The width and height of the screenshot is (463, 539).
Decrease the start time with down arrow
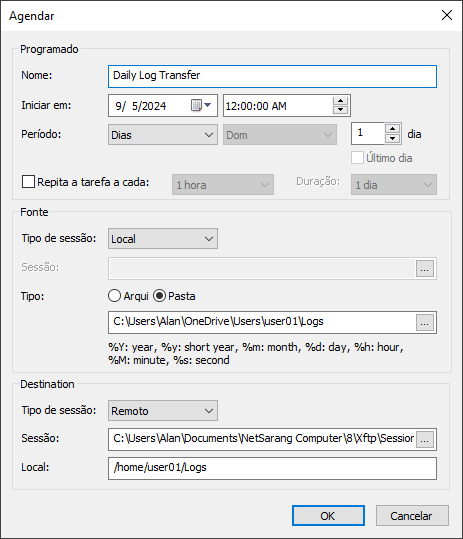click(340, 110)
